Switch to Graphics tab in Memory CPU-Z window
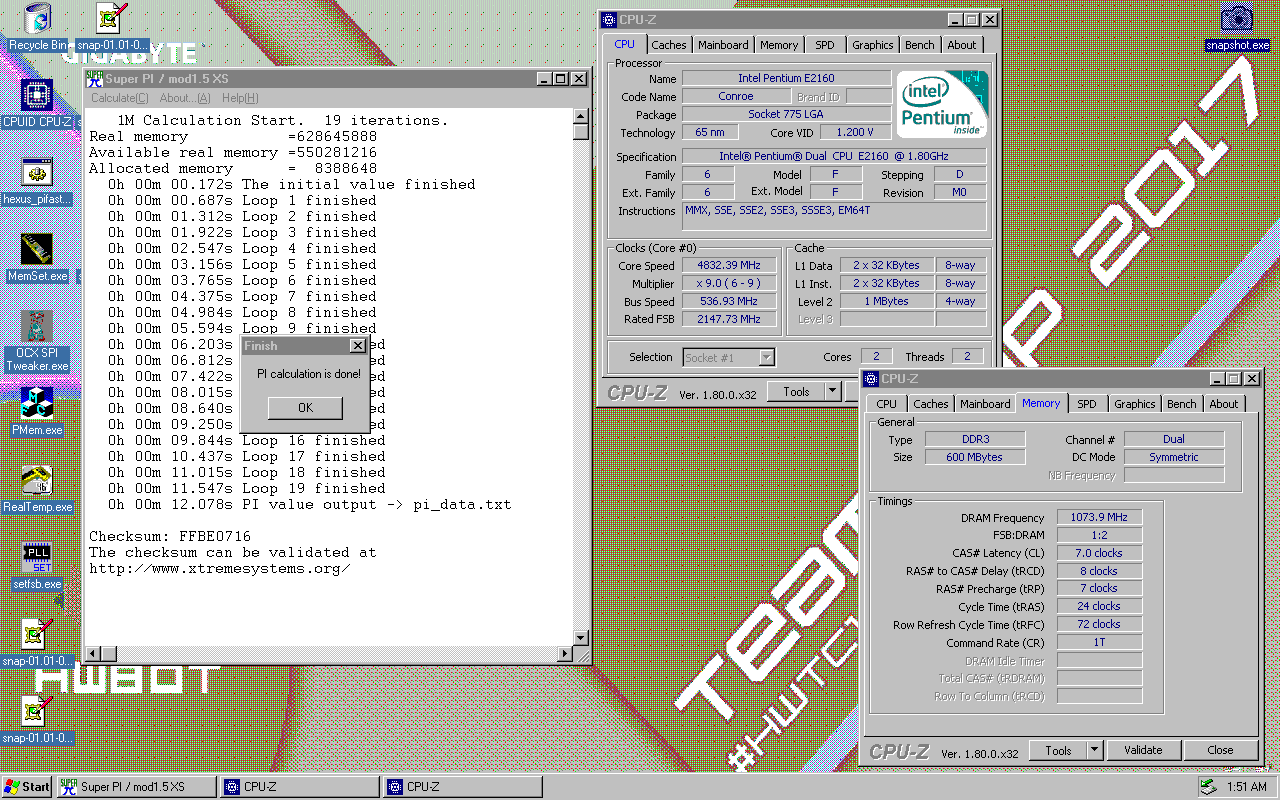 pos(1135,404)
